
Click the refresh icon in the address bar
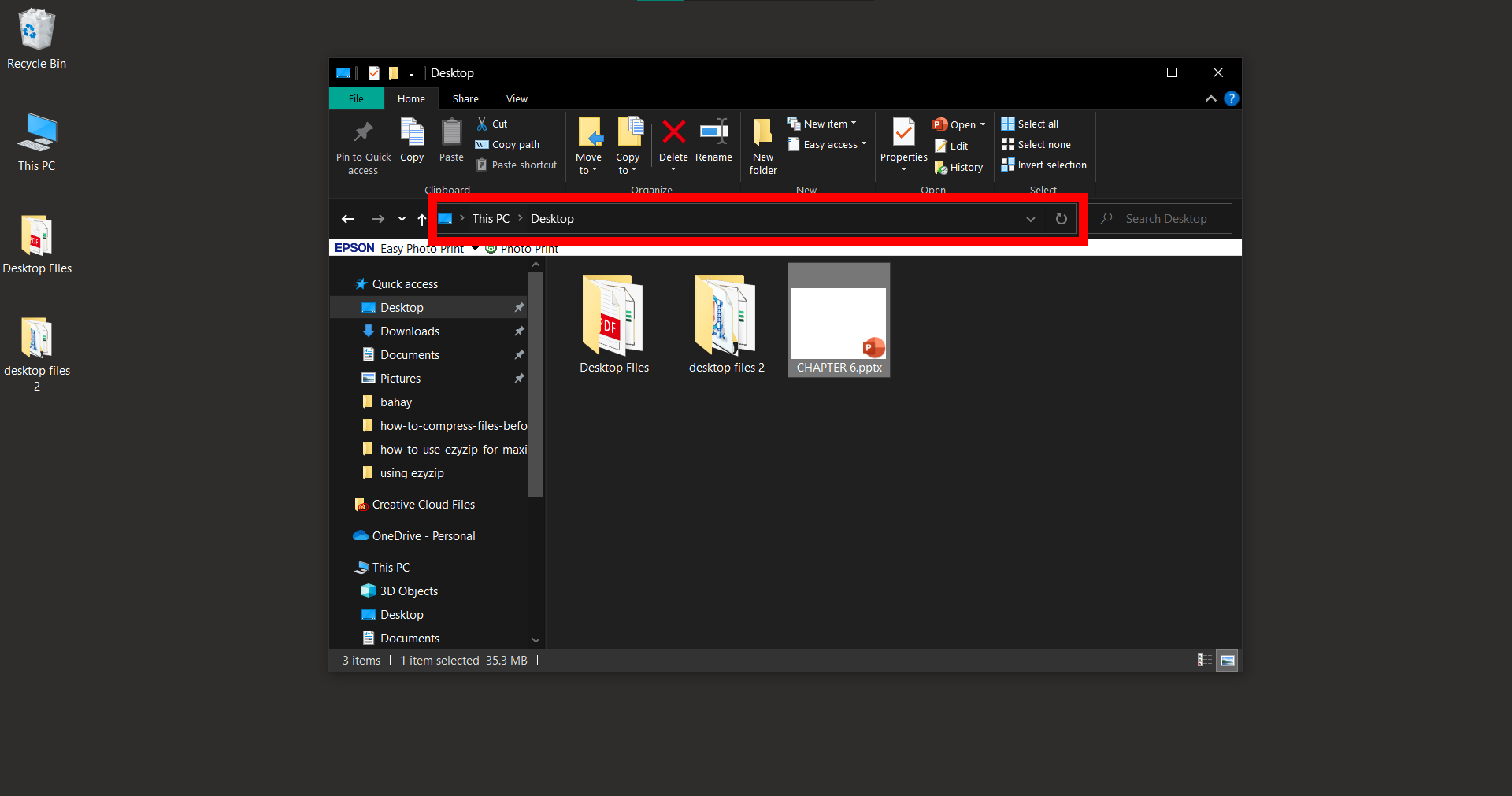tap(1061, 219)
